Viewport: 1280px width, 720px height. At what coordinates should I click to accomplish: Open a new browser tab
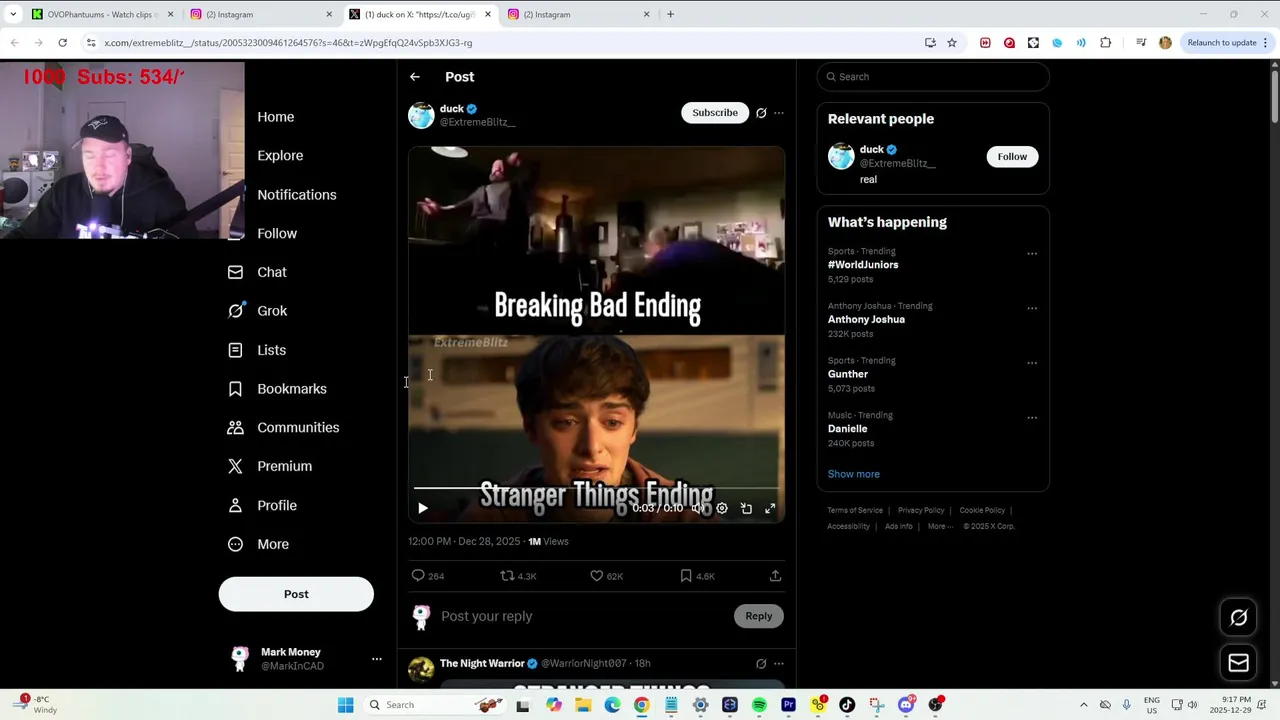(670, 14)
